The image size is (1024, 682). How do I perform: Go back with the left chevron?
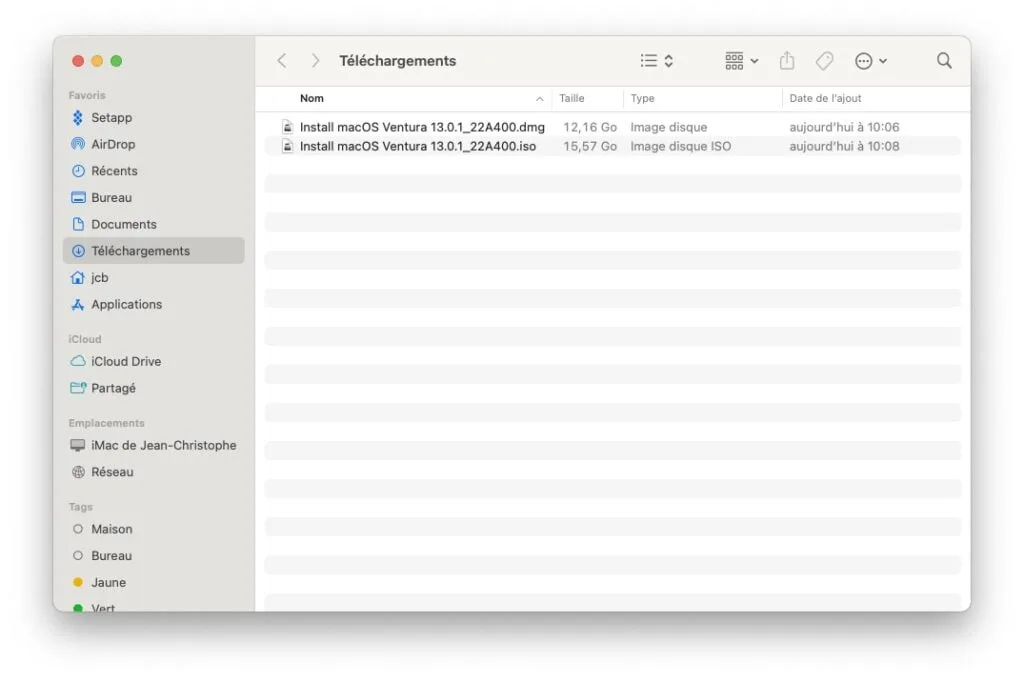[x=282, y=61]
